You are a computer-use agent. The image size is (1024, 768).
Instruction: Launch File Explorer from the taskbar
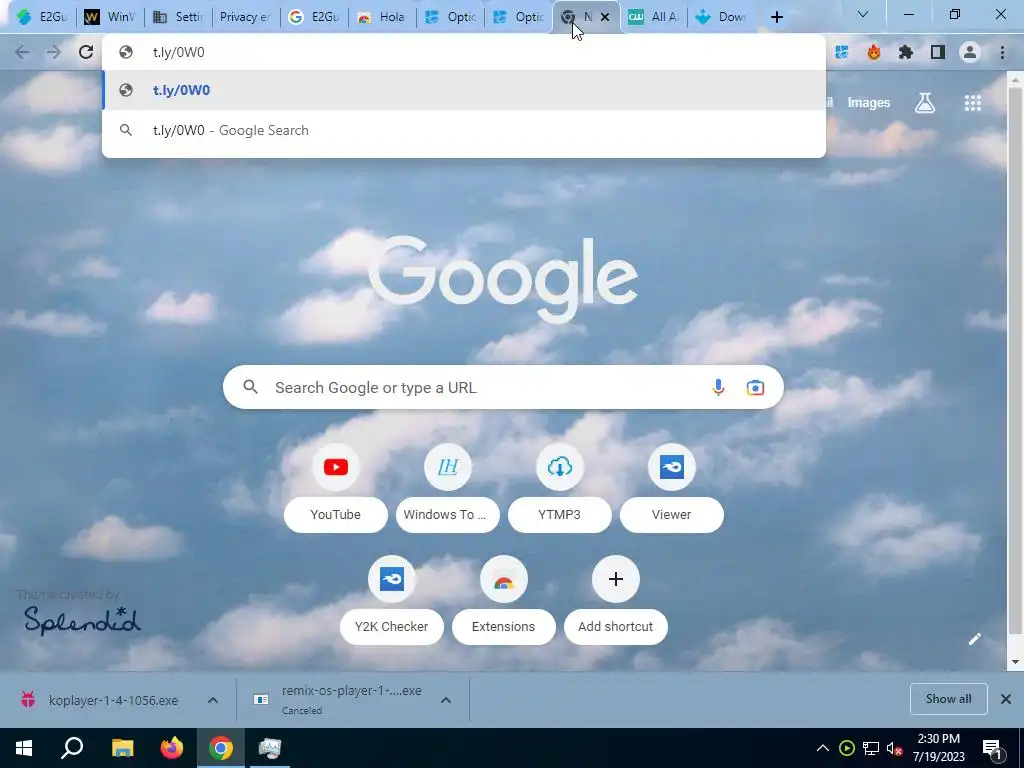(122, 748)
